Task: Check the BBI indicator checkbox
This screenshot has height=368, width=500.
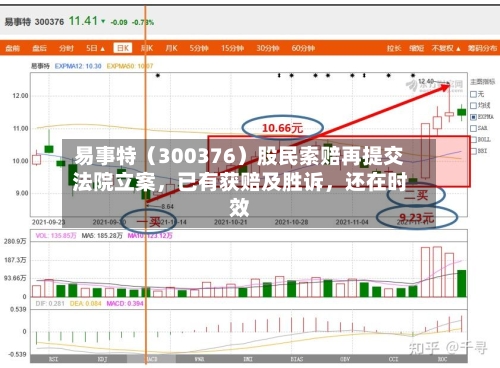Action: pyautogui.click(x=473, y=151)
